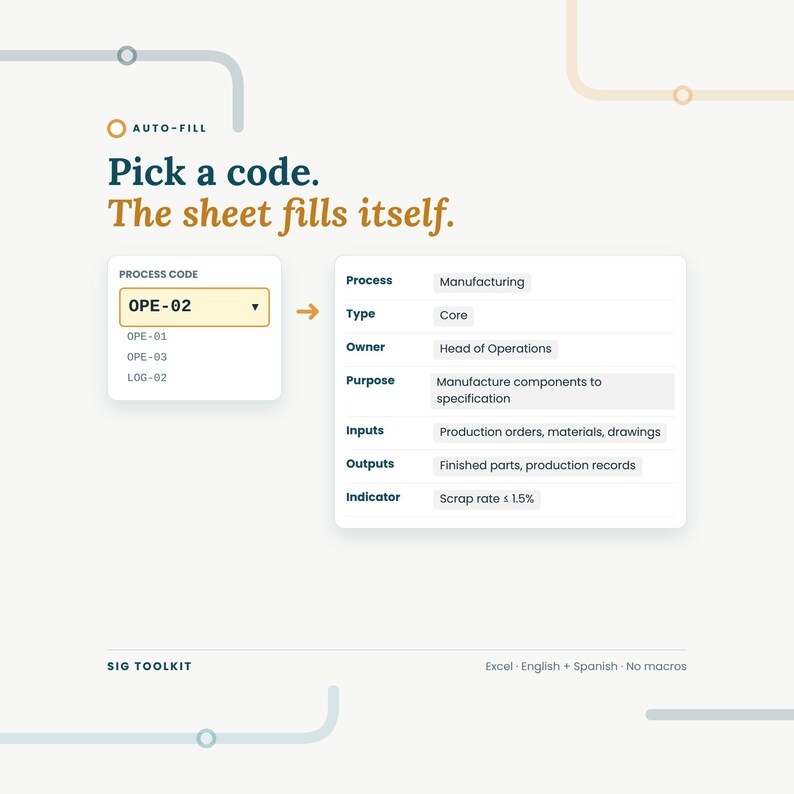Viewport: 794px width, 794px height.
Task: Click the Purpose row label
Action: click(370, 381)
